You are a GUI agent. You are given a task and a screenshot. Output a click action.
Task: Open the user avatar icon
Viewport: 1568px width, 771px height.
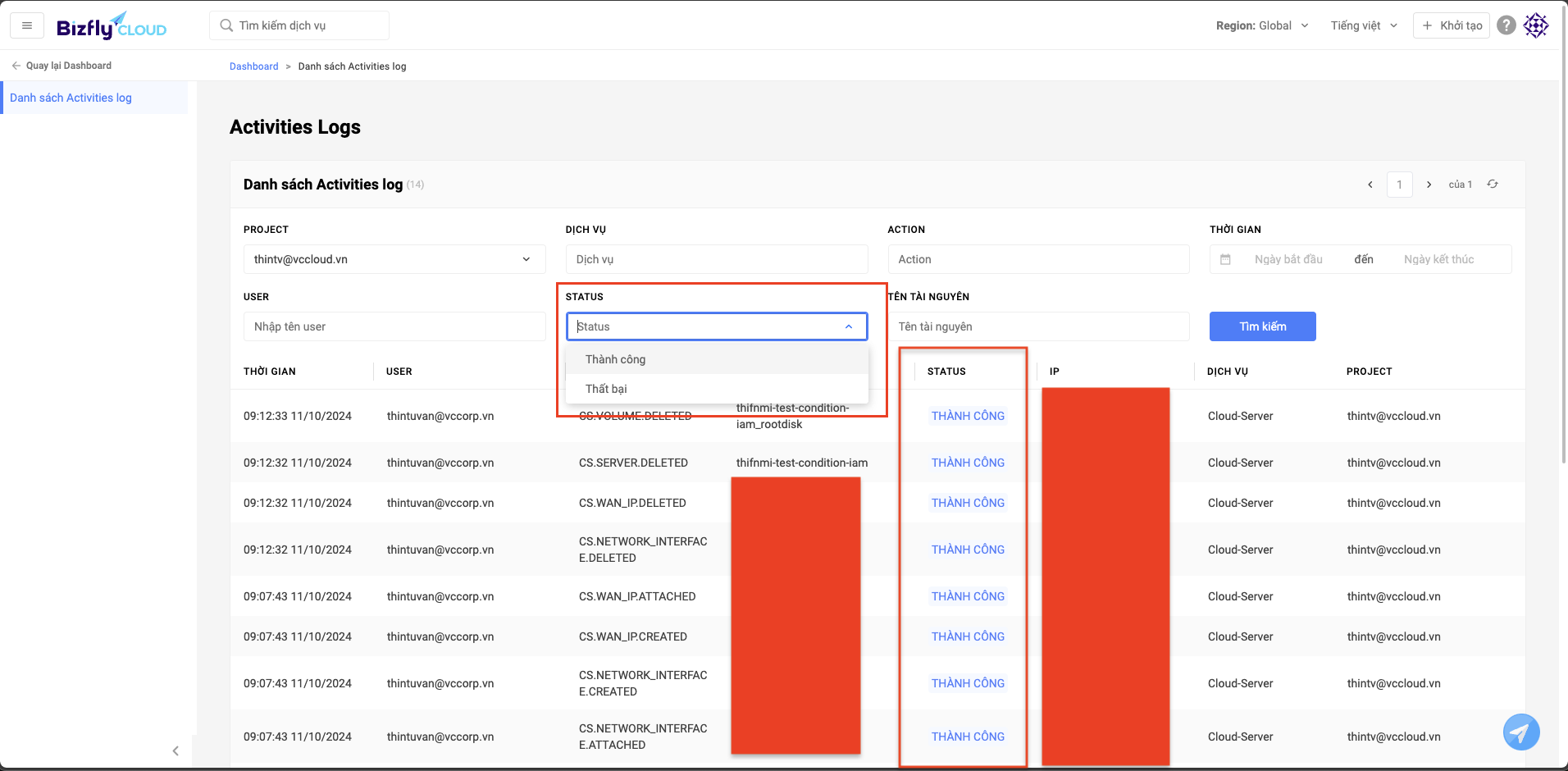pos(1535,25)
